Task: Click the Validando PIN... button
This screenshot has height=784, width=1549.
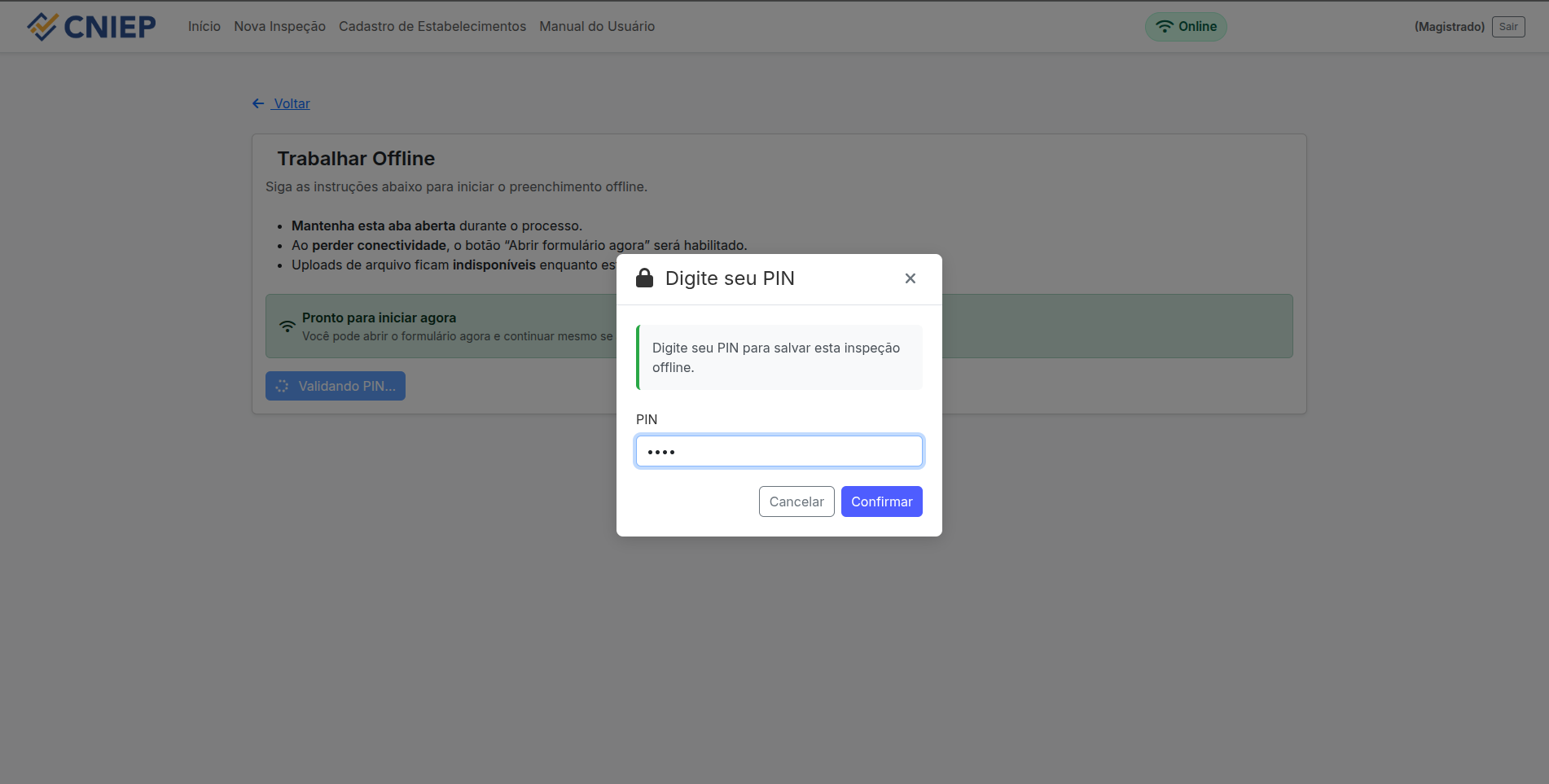Action: click(x=336, y=386)
